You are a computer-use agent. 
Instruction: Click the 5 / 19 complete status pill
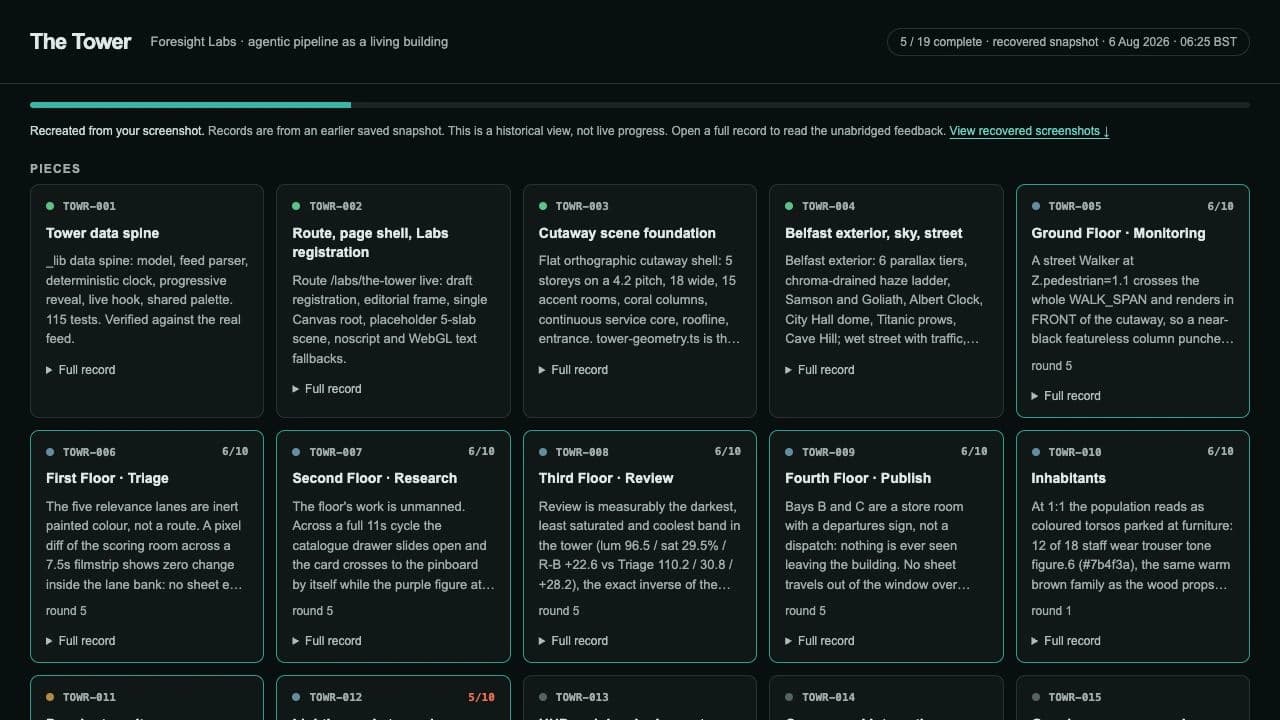point(1068,42)
